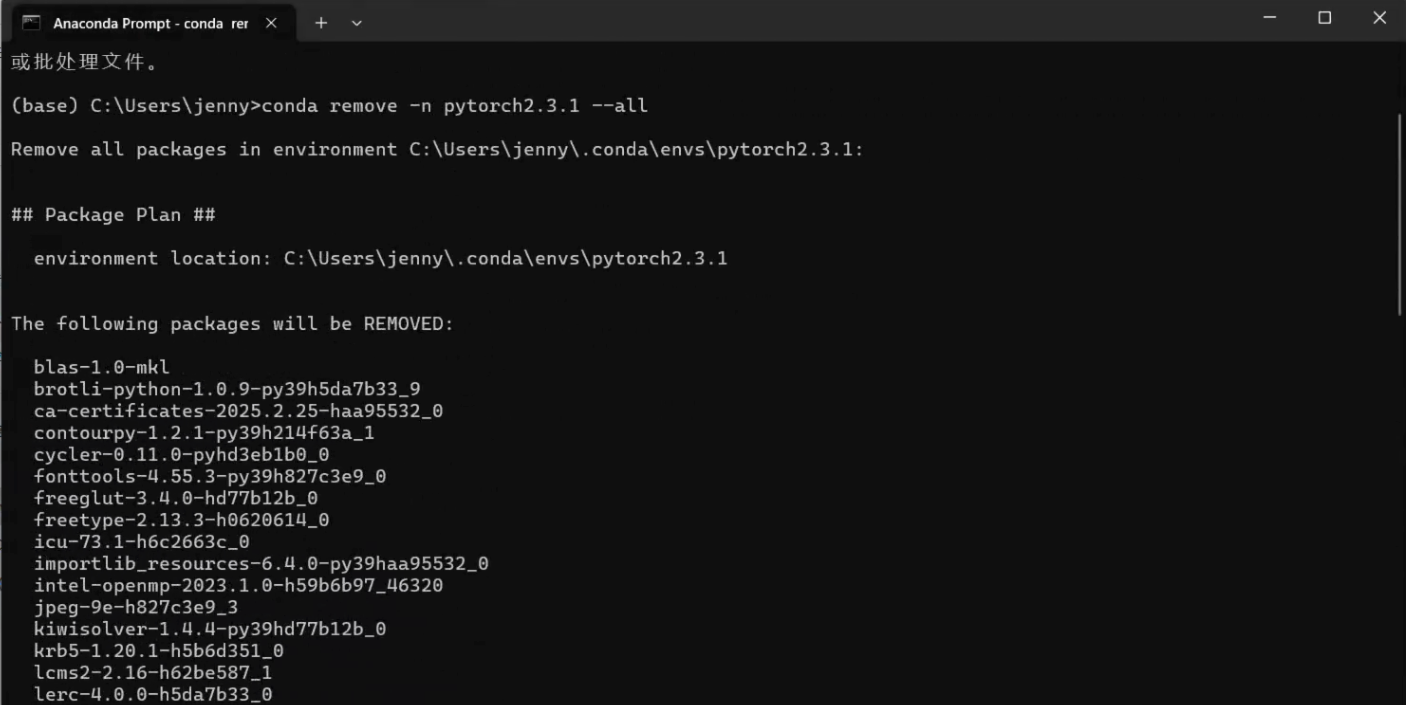Click the lerc-4.0.0 package line
Image resolution: width=1406 pixels, height=705 pixels.
153,694
